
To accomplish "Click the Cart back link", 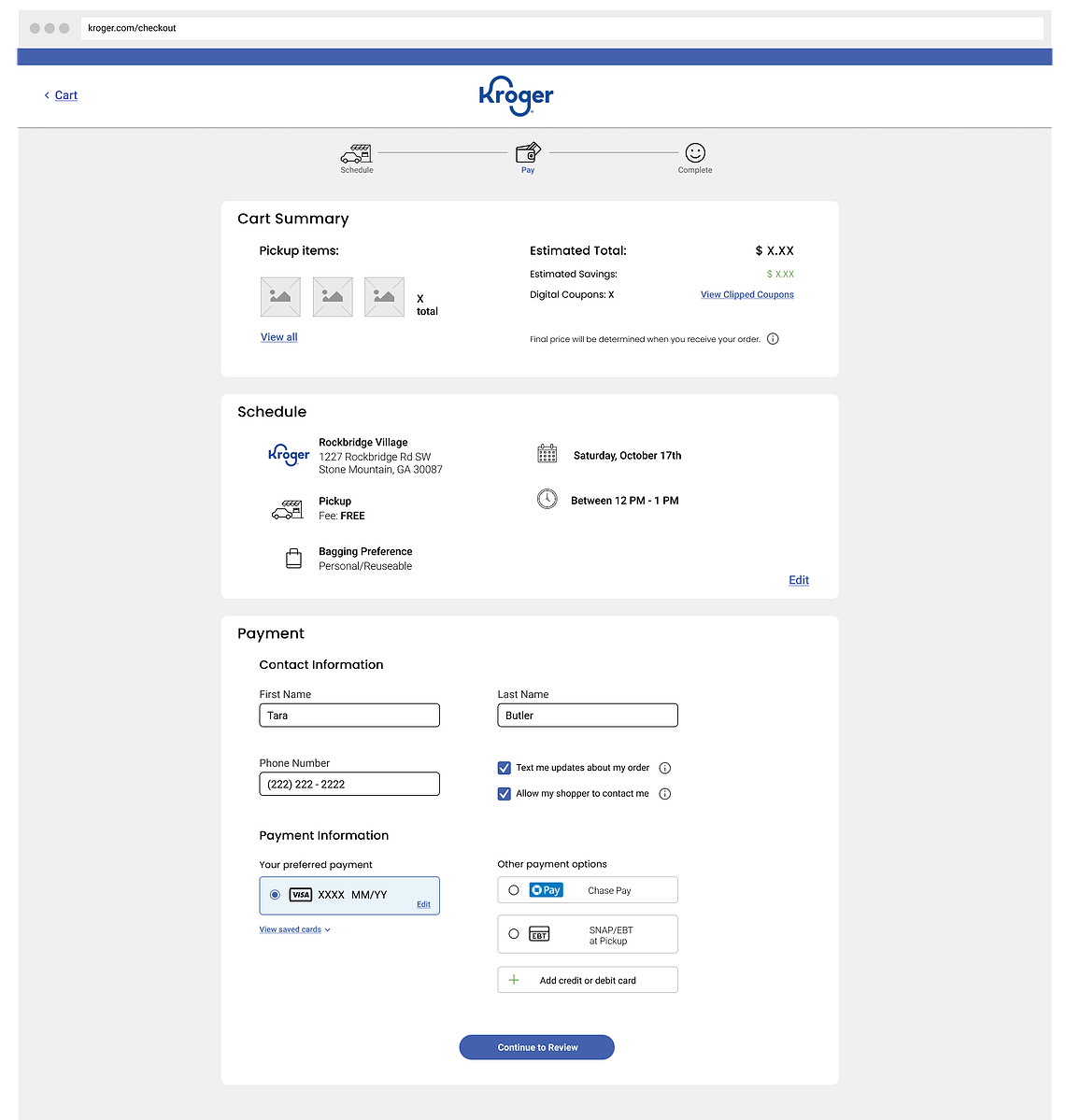I will click(65, 95).
